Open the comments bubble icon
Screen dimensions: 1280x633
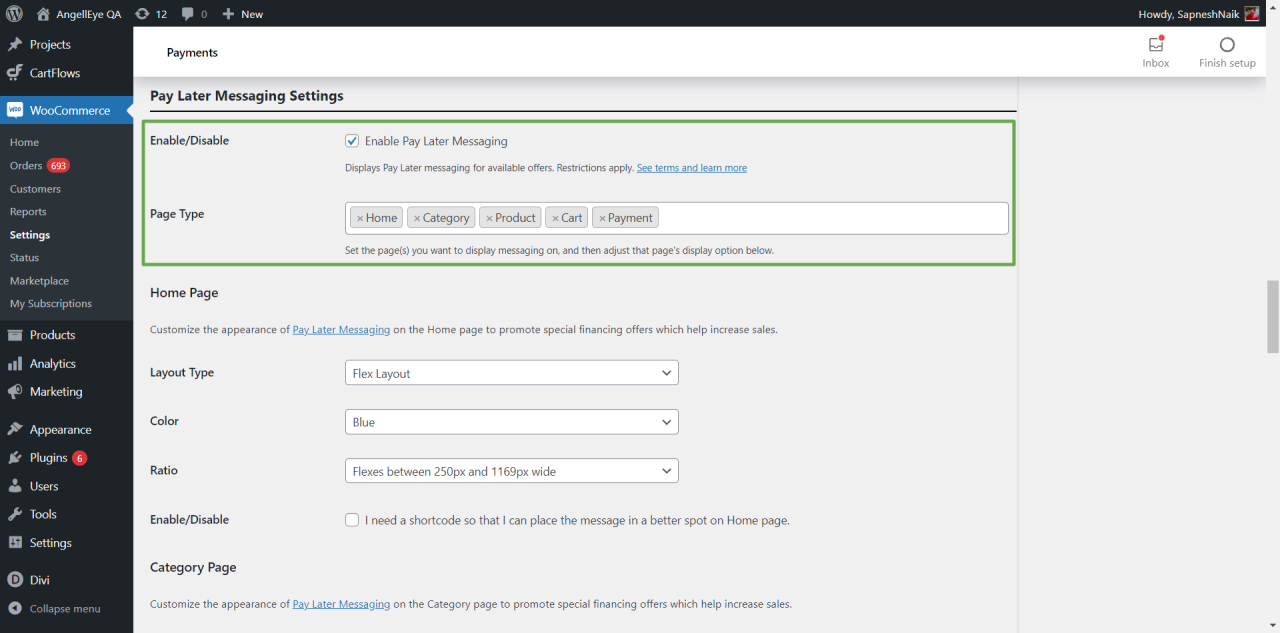click(188, 14)
